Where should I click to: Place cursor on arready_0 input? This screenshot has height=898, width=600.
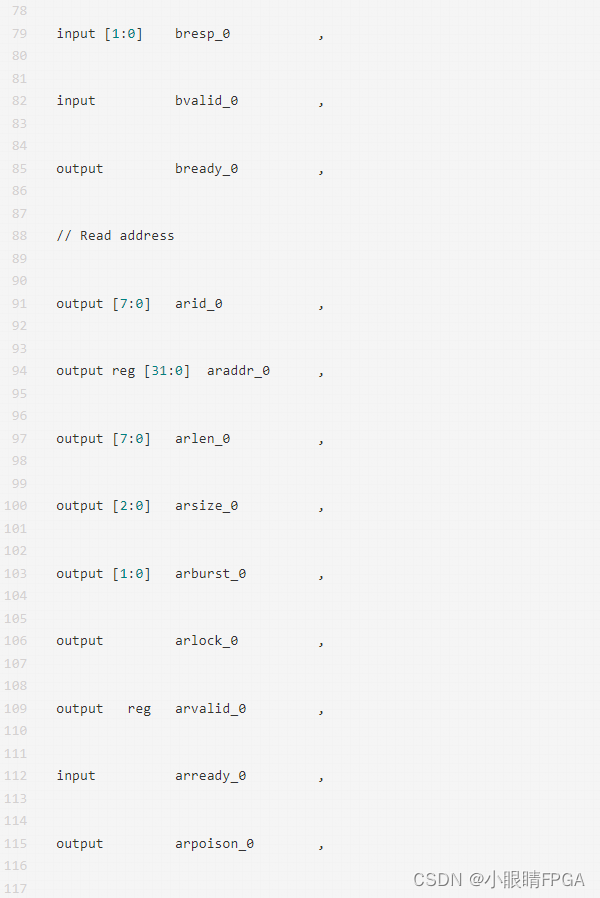(x=210, y=775)
